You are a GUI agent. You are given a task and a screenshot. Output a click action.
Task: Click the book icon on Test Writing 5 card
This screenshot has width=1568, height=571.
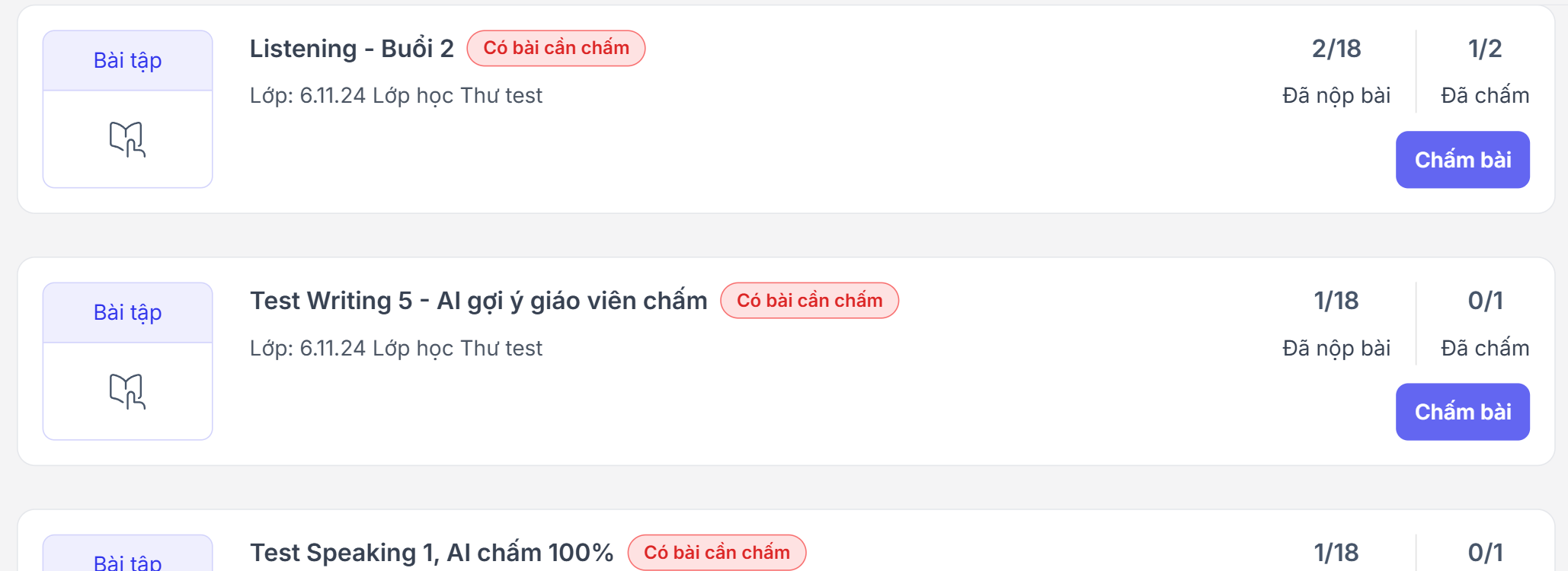point(127,391)
